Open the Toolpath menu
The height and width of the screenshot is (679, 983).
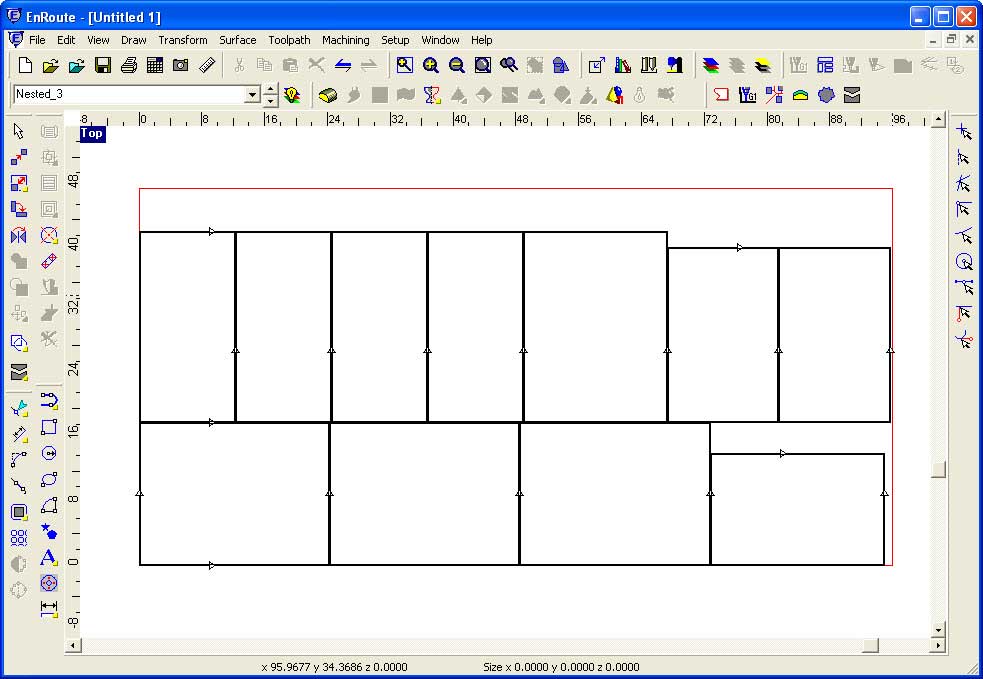point(289,39)
